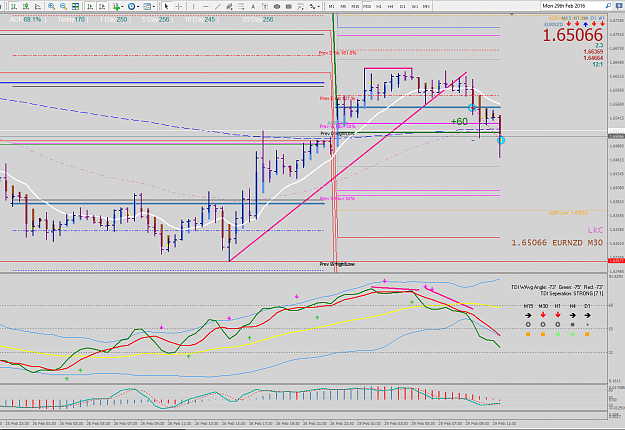
Task: Click the green '+60' pips label
Action: point(459,121)
